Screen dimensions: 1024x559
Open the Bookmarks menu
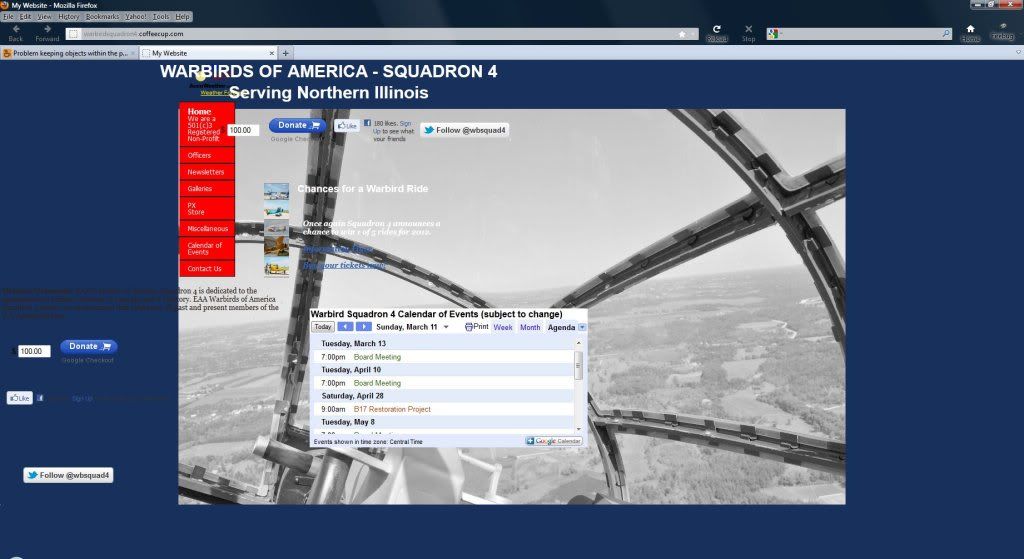tap(103, 16)
